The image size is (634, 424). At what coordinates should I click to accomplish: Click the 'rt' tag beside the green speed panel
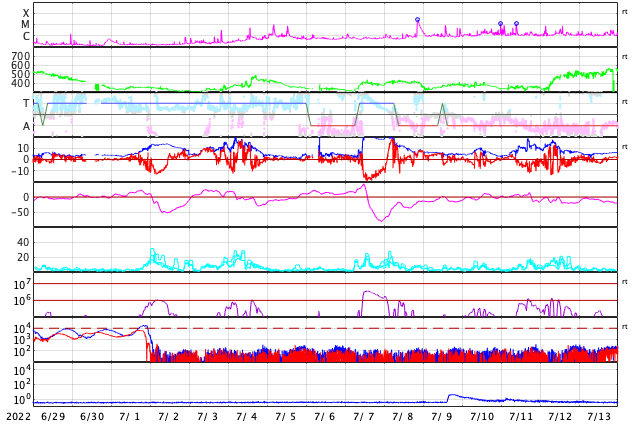[625, 57]
